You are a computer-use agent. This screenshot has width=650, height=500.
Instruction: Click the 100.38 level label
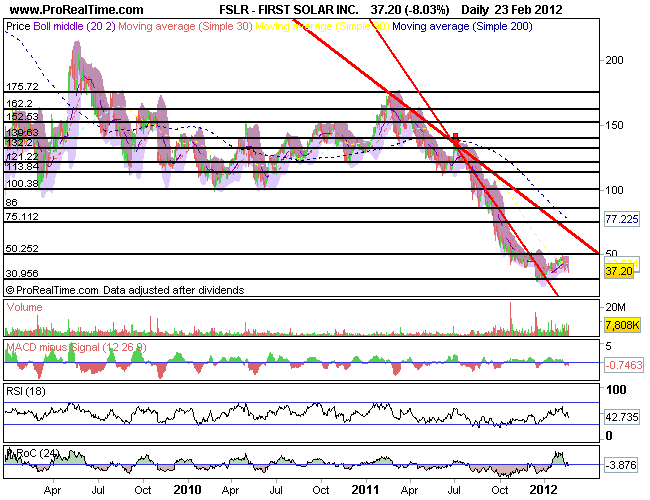coord(22,183)
